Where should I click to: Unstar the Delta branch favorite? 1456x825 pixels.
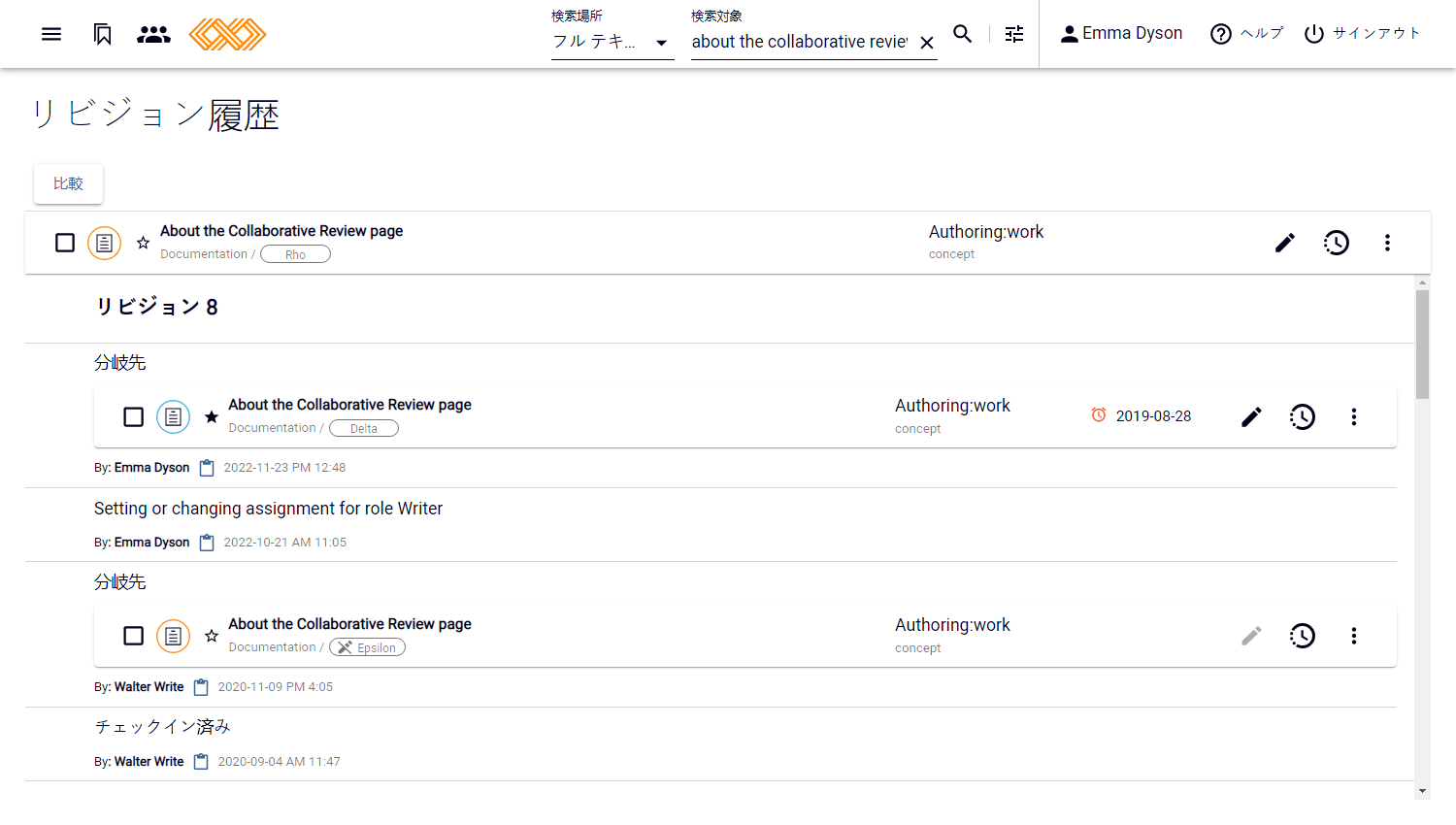pos(212,417)
